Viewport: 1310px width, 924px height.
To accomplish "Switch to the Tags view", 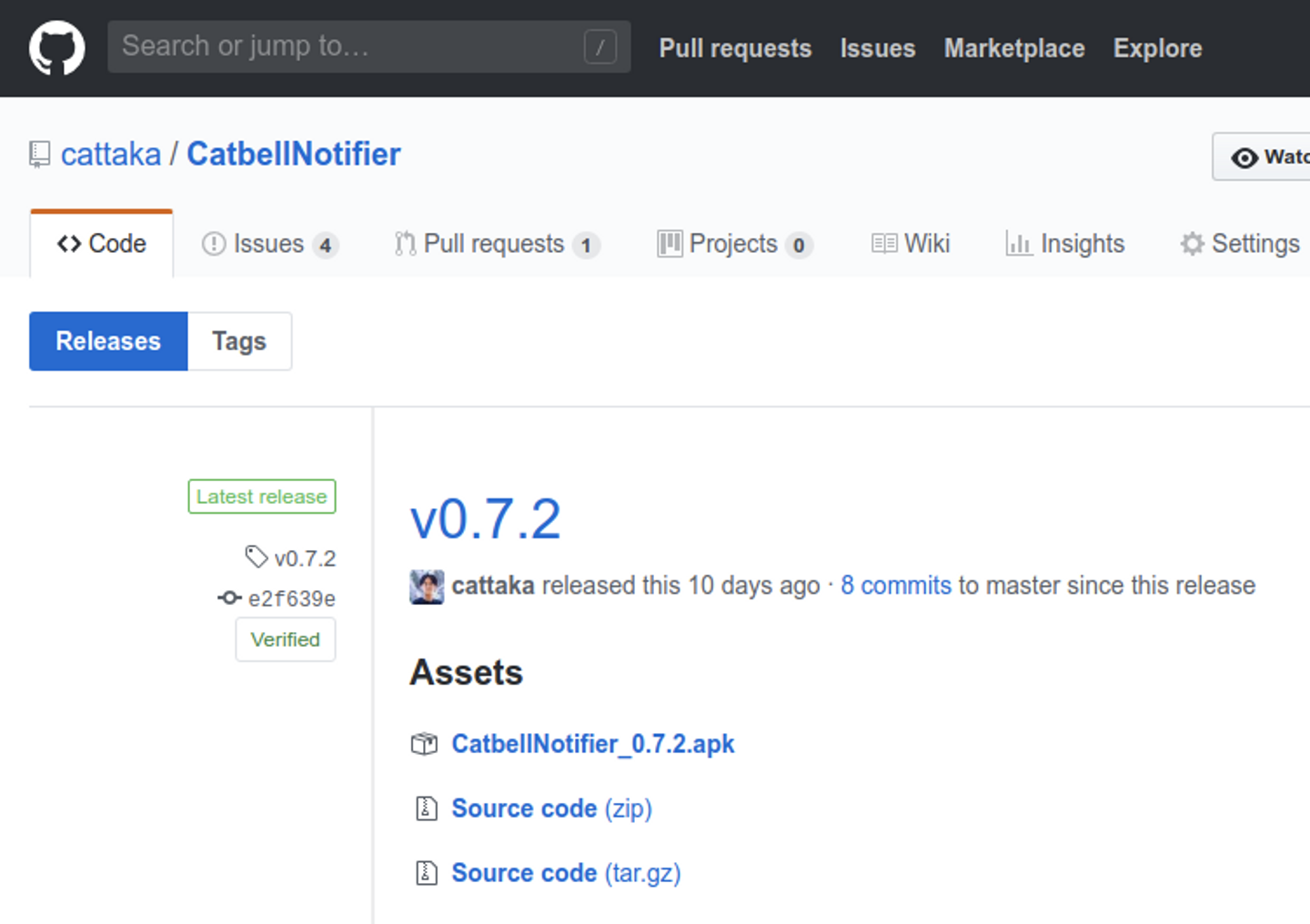I will coord(239,341).
